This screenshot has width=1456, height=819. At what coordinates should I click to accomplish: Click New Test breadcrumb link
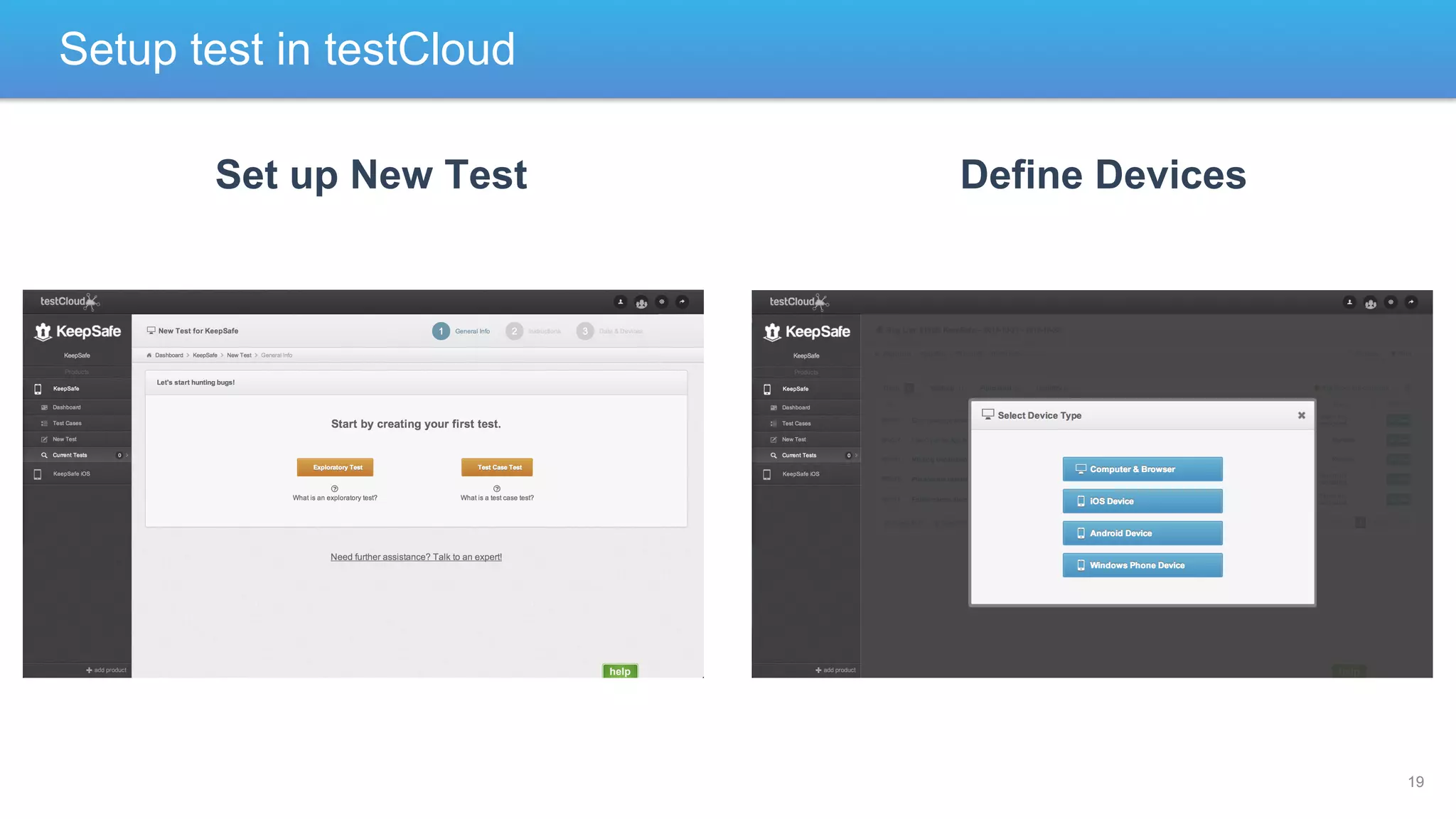click(x=239, y=355)
